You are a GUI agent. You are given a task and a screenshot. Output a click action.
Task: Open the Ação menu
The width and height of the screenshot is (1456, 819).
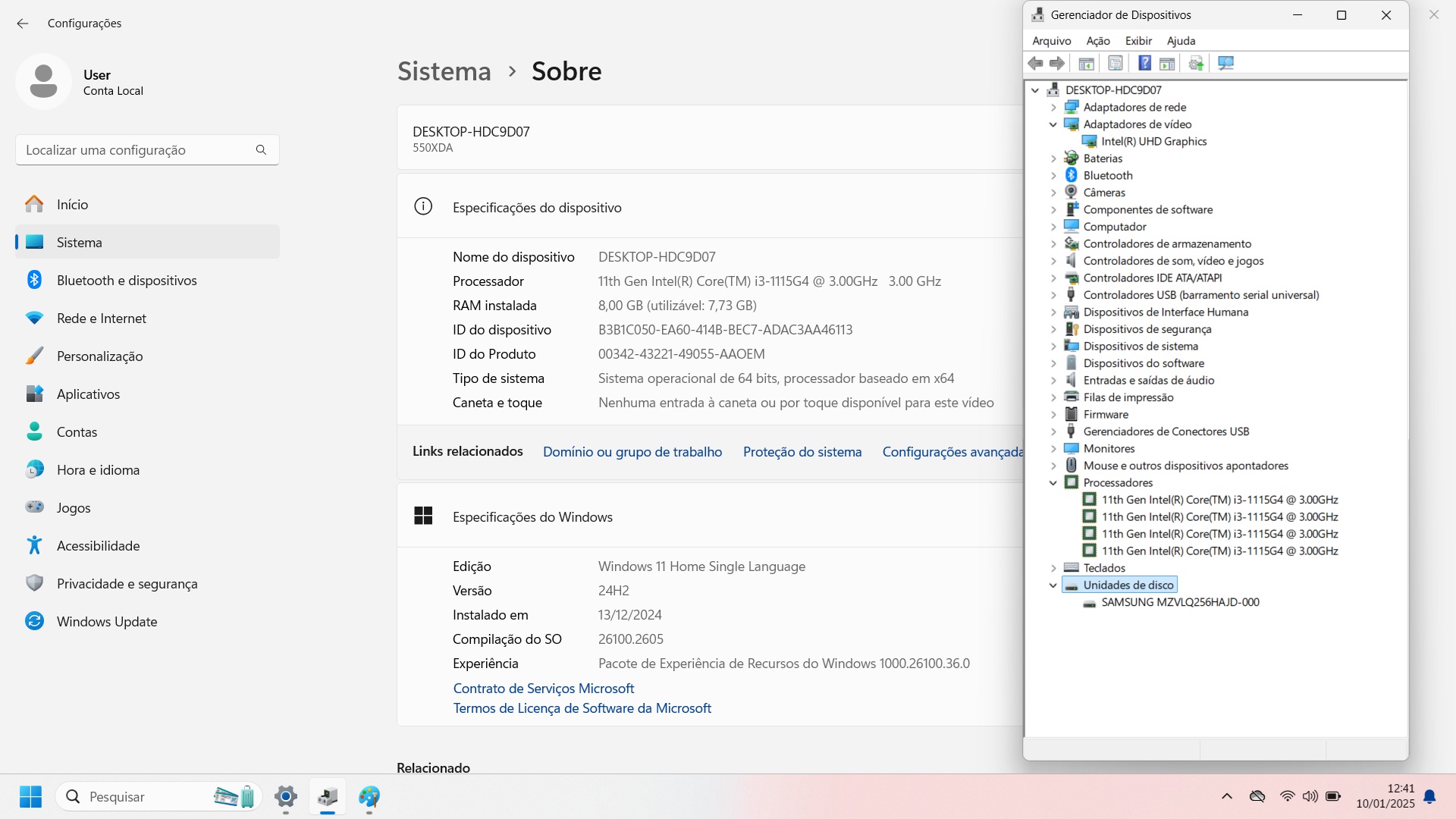pyautogui.click(x=1098, y=41)
